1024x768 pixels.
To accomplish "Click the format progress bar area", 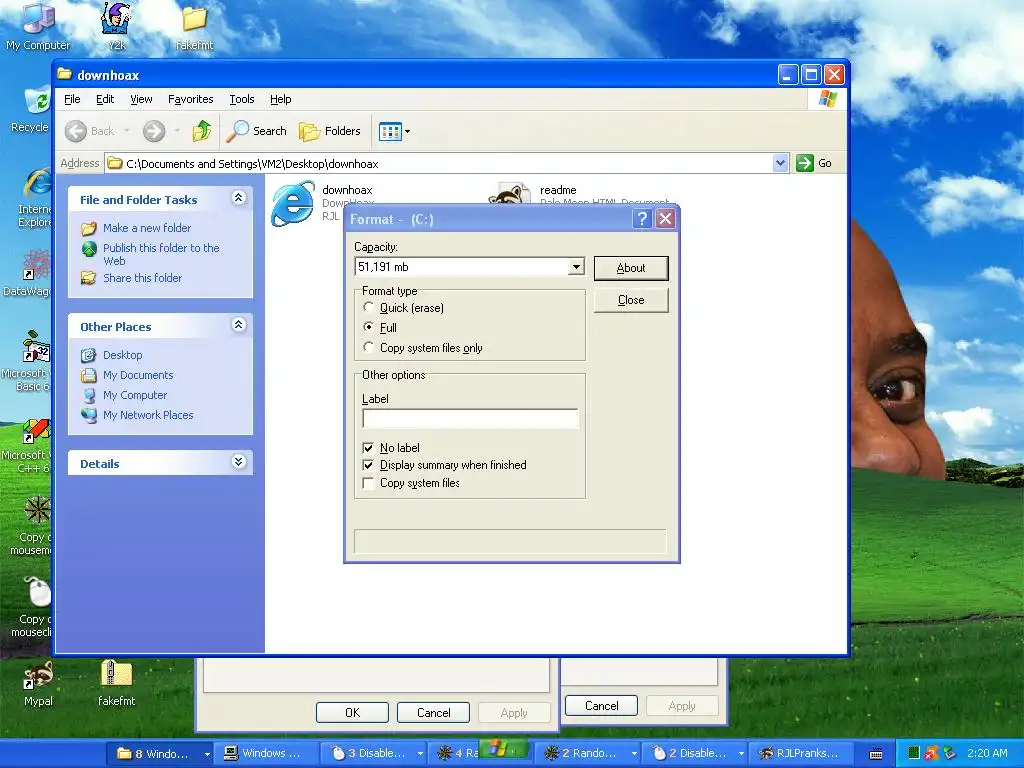I will pos(510,541).
